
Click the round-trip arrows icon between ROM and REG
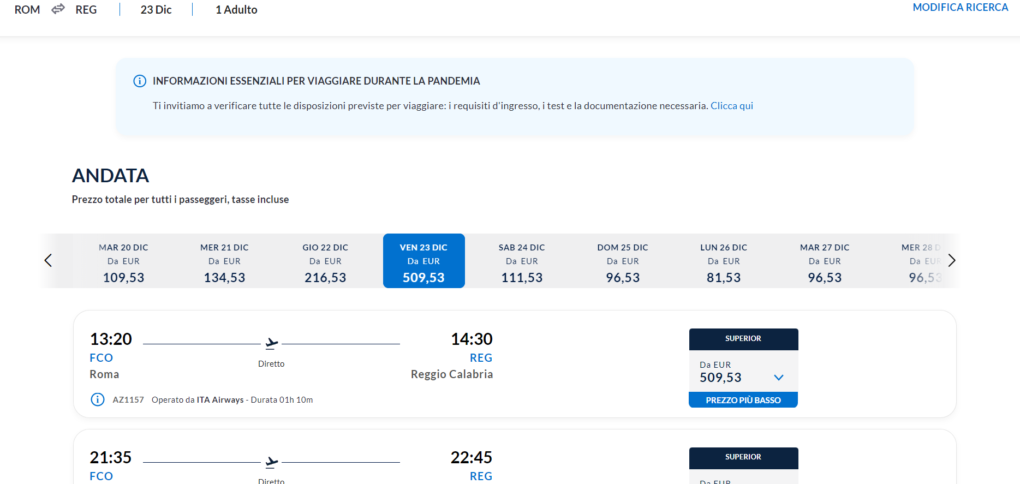(x=58, y=9)
